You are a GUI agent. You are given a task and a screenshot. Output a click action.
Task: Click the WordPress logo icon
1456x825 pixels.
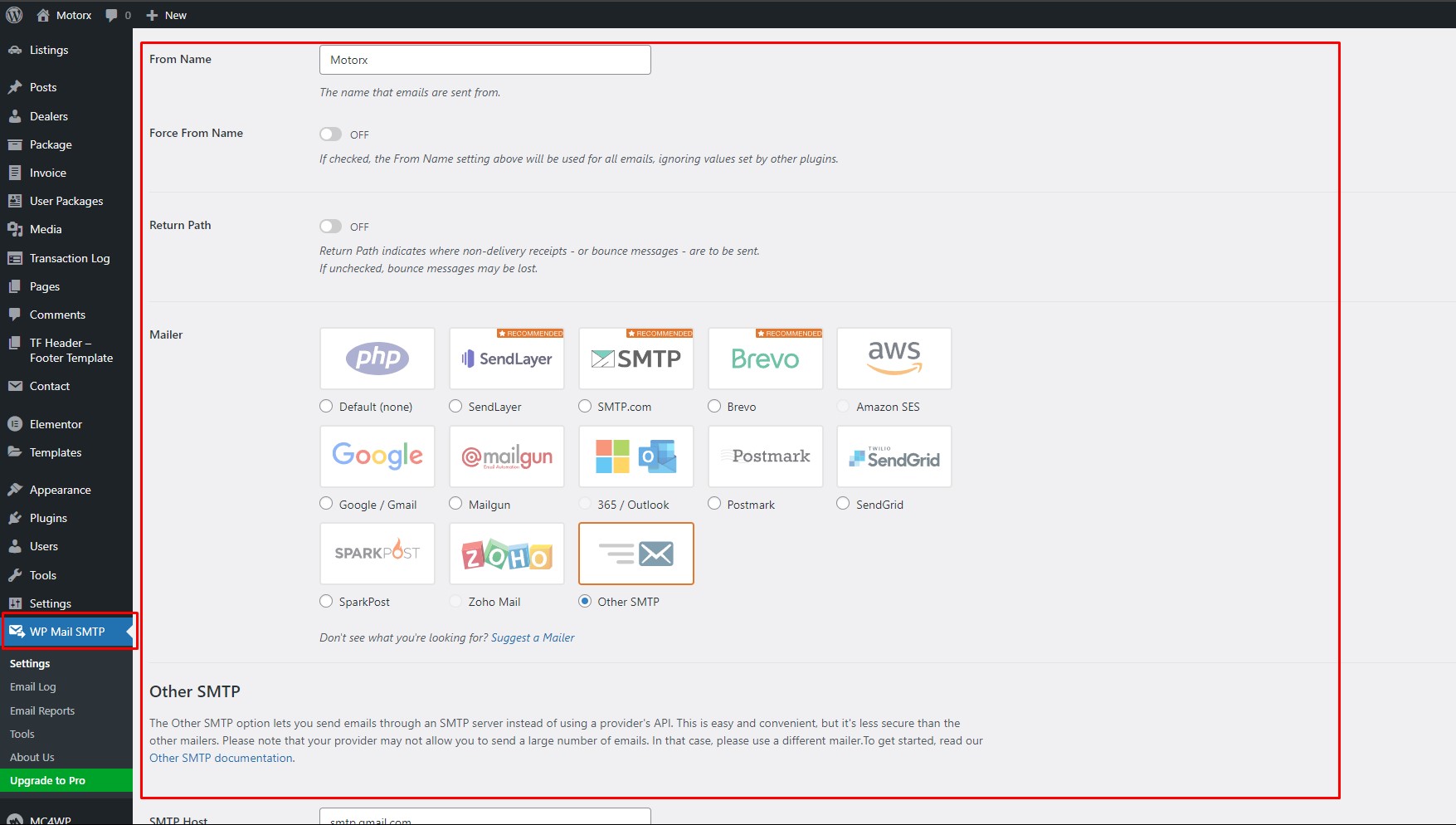click(14, 15)
